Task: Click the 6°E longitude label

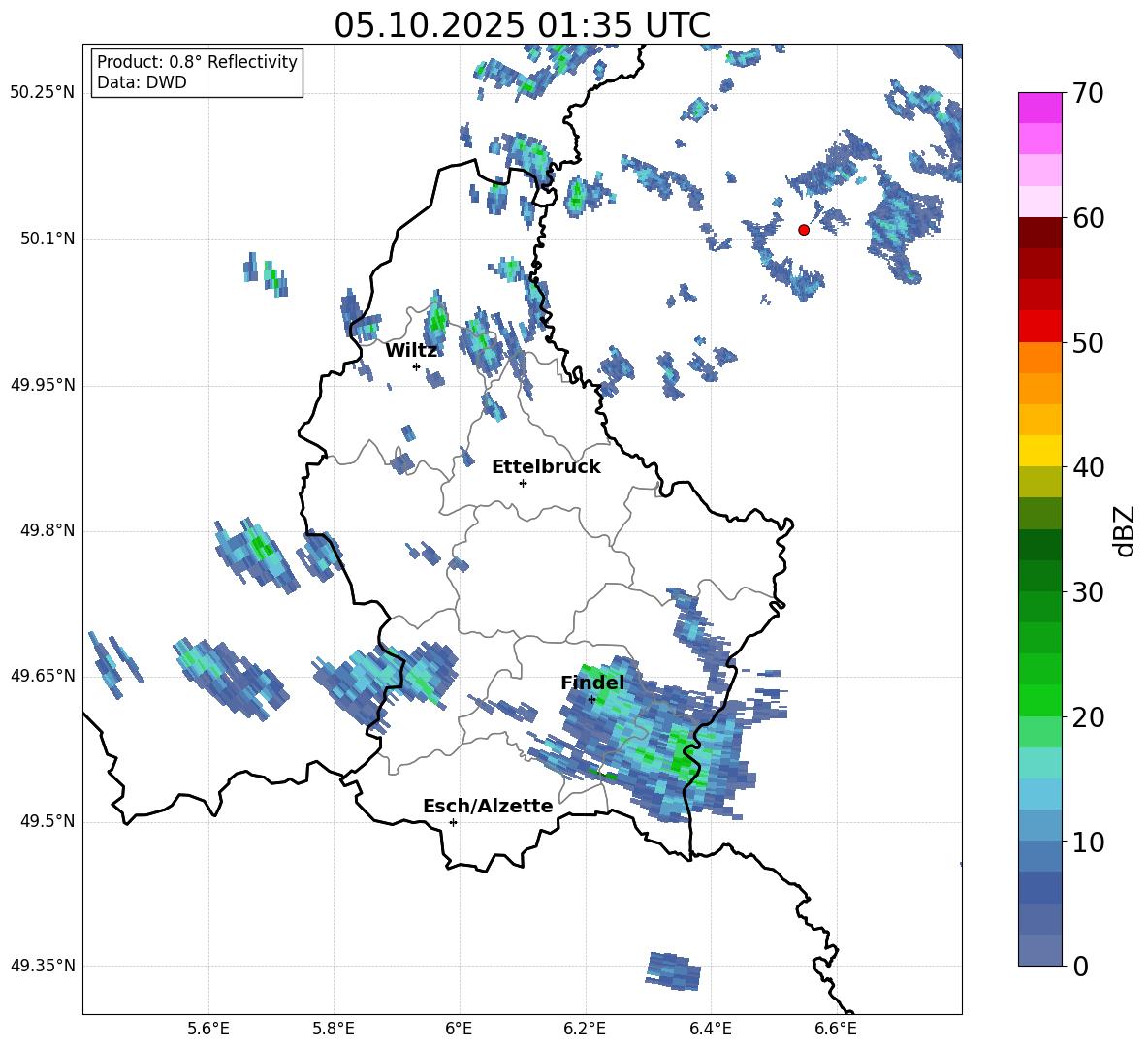Action: (459, 1029)
